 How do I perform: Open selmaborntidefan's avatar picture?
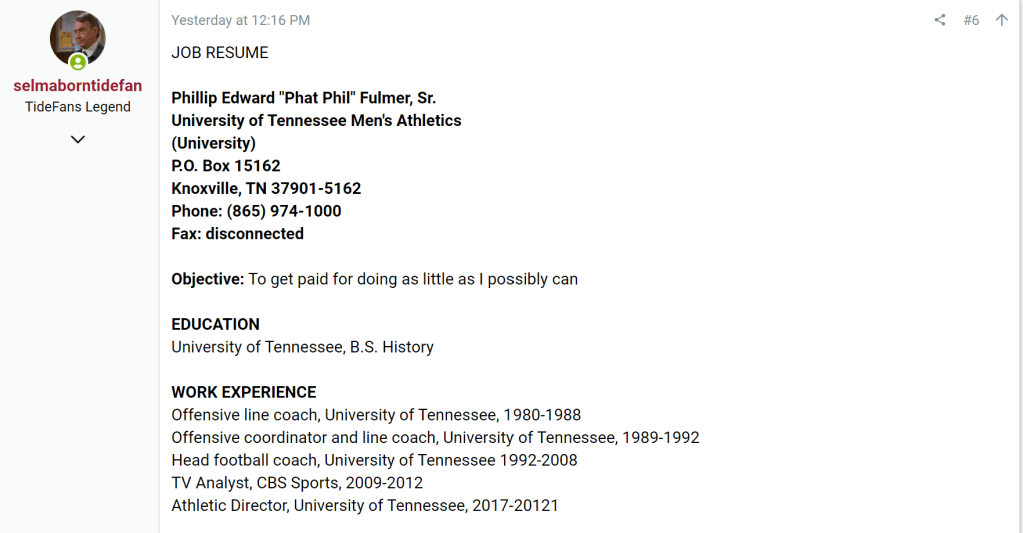click(x=77, y=36)
